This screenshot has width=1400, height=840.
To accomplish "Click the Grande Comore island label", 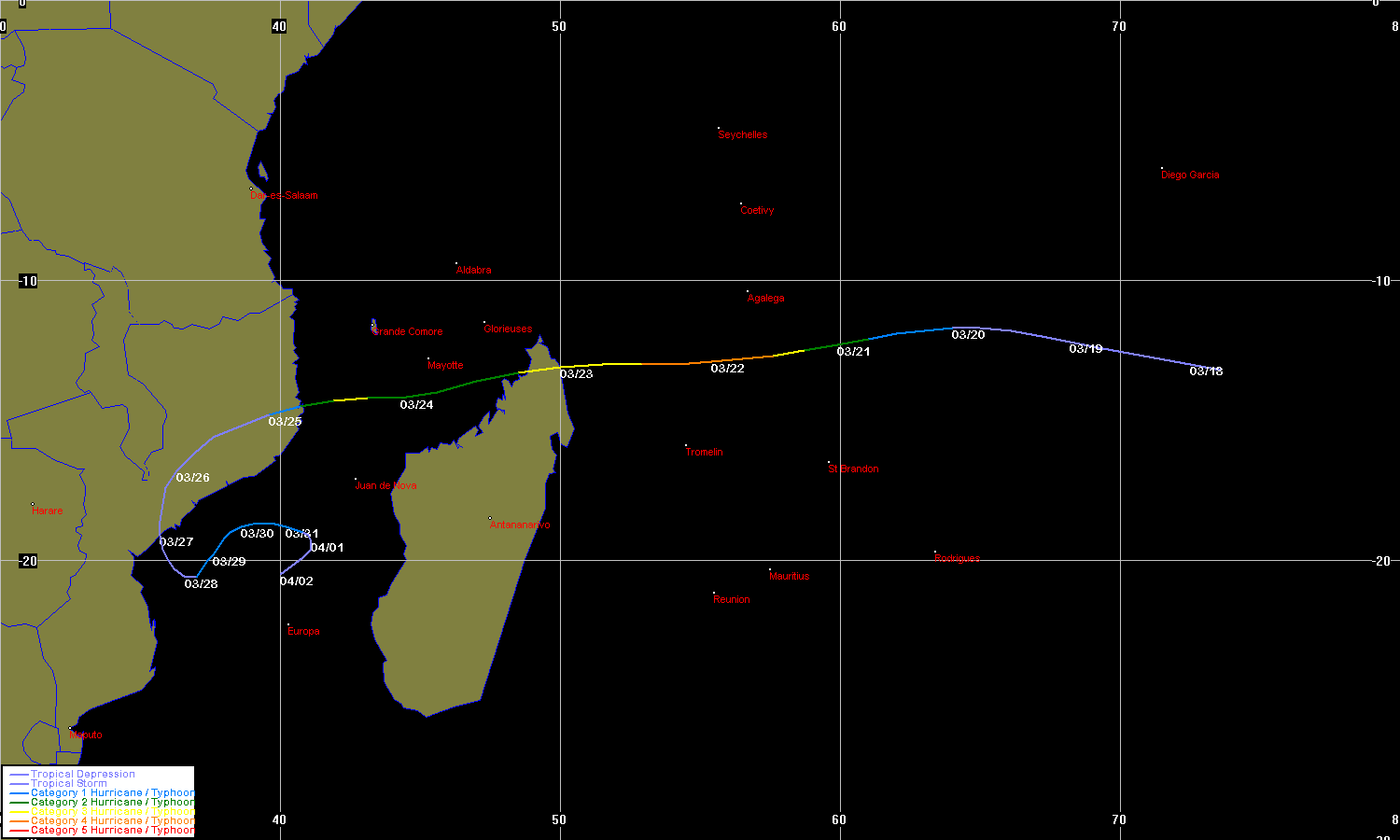I will [x=408, y=332].
